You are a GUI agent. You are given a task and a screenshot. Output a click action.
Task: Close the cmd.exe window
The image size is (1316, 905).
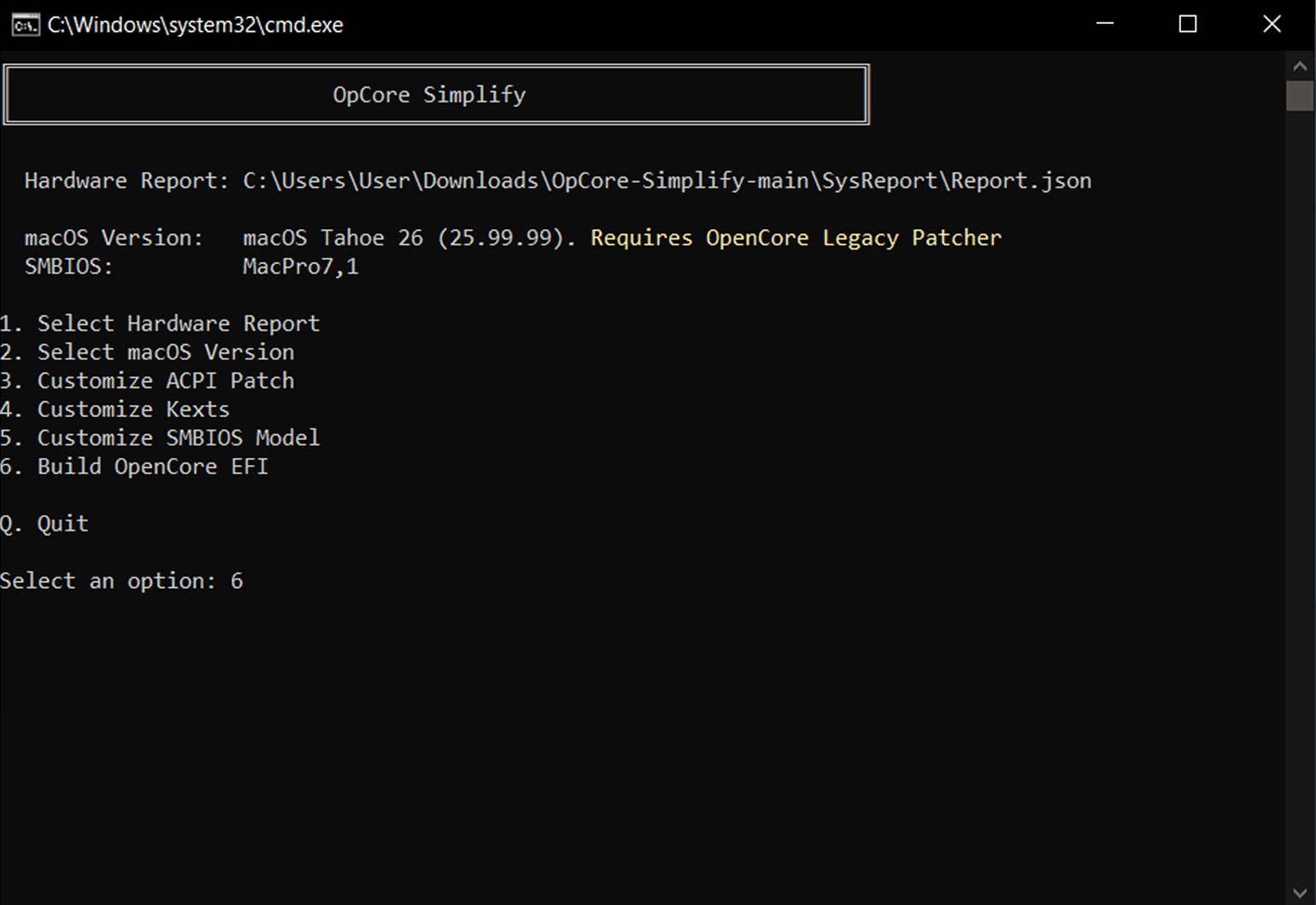(1272, 24)
